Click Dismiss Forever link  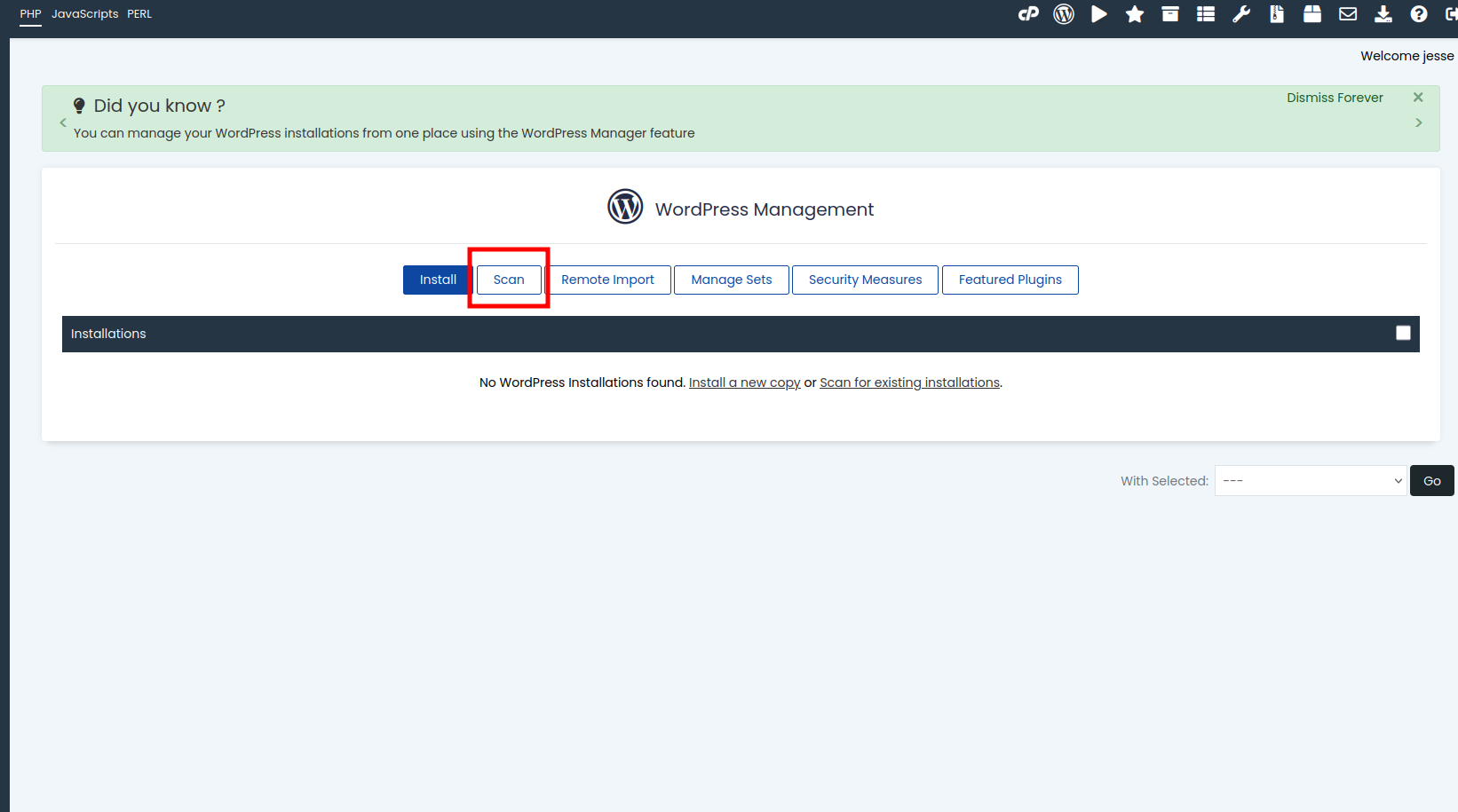click(1335, 98)
